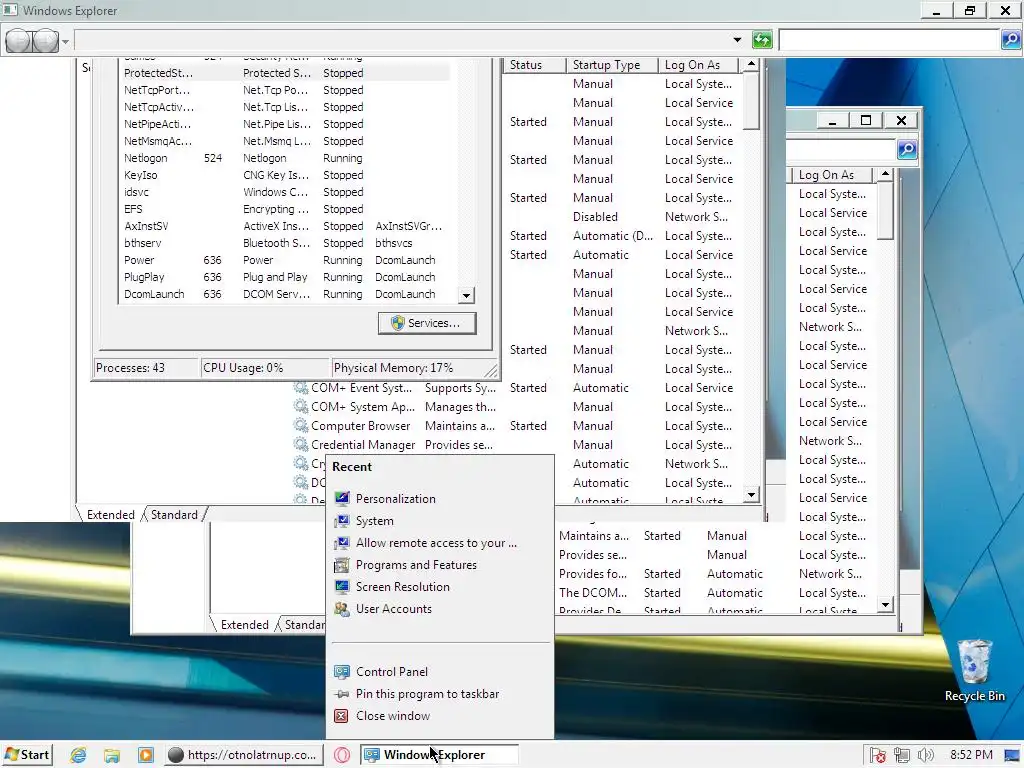Click the scroll down arrow in front Services list
This screenshot has width=1024, height=768.
click(751, 495)
